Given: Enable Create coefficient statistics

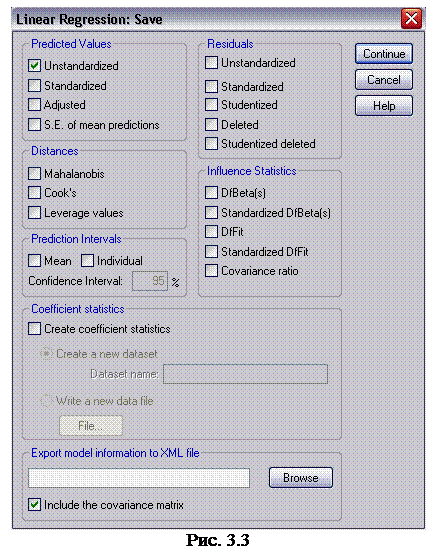Looking at the screenshot, I should pos(35,329).
